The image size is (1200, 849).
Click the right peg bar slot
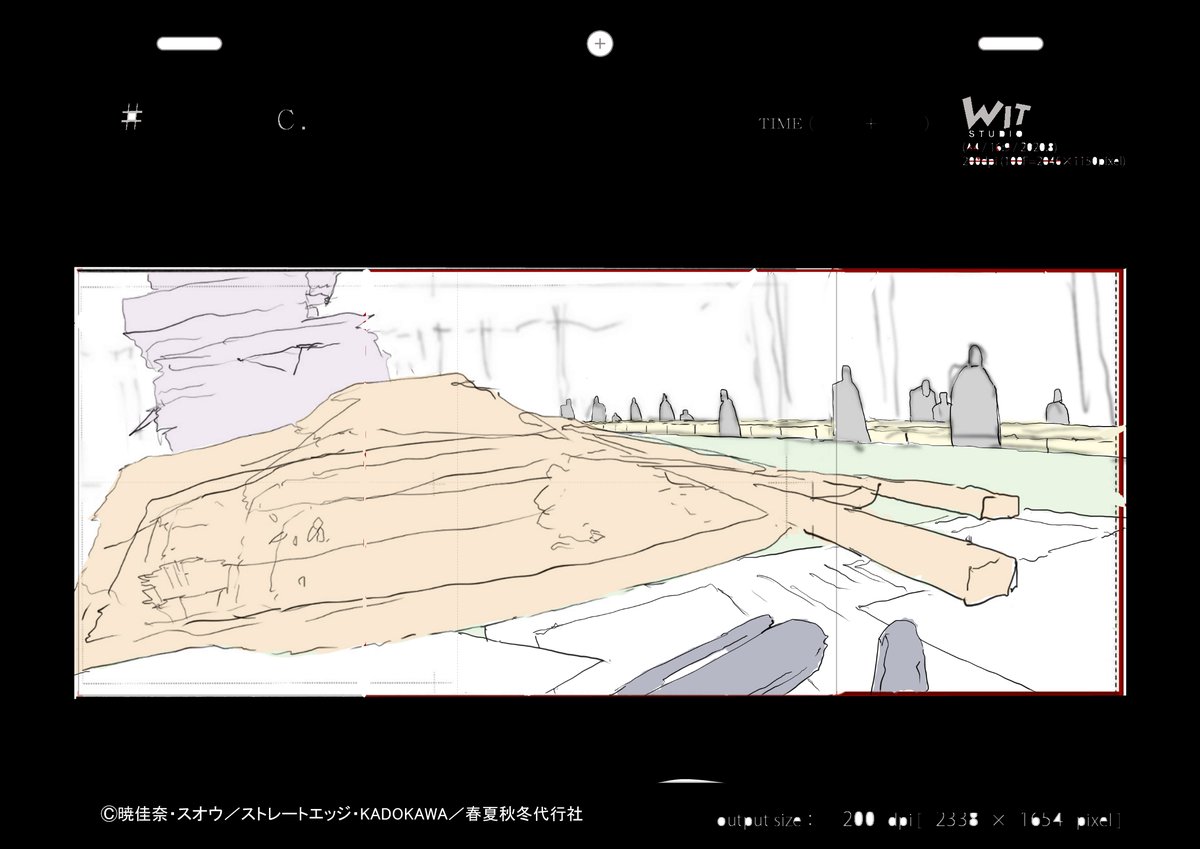[x=1011, y=43]
